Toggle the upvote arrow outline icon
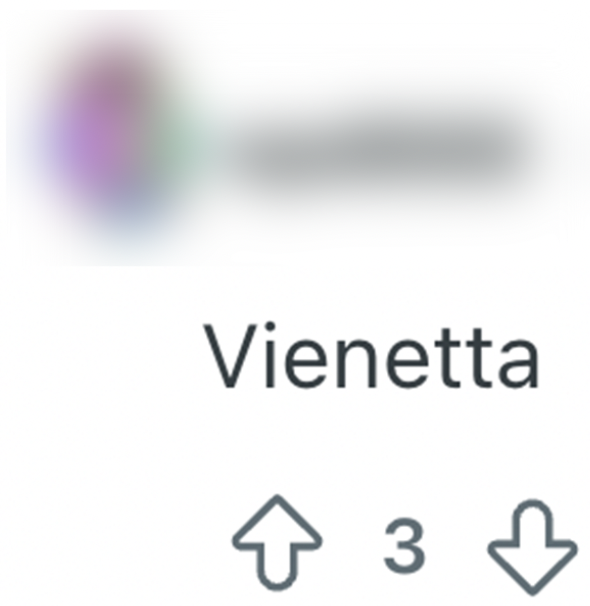Viewport: 590px width, 606px height. (277, 542)
